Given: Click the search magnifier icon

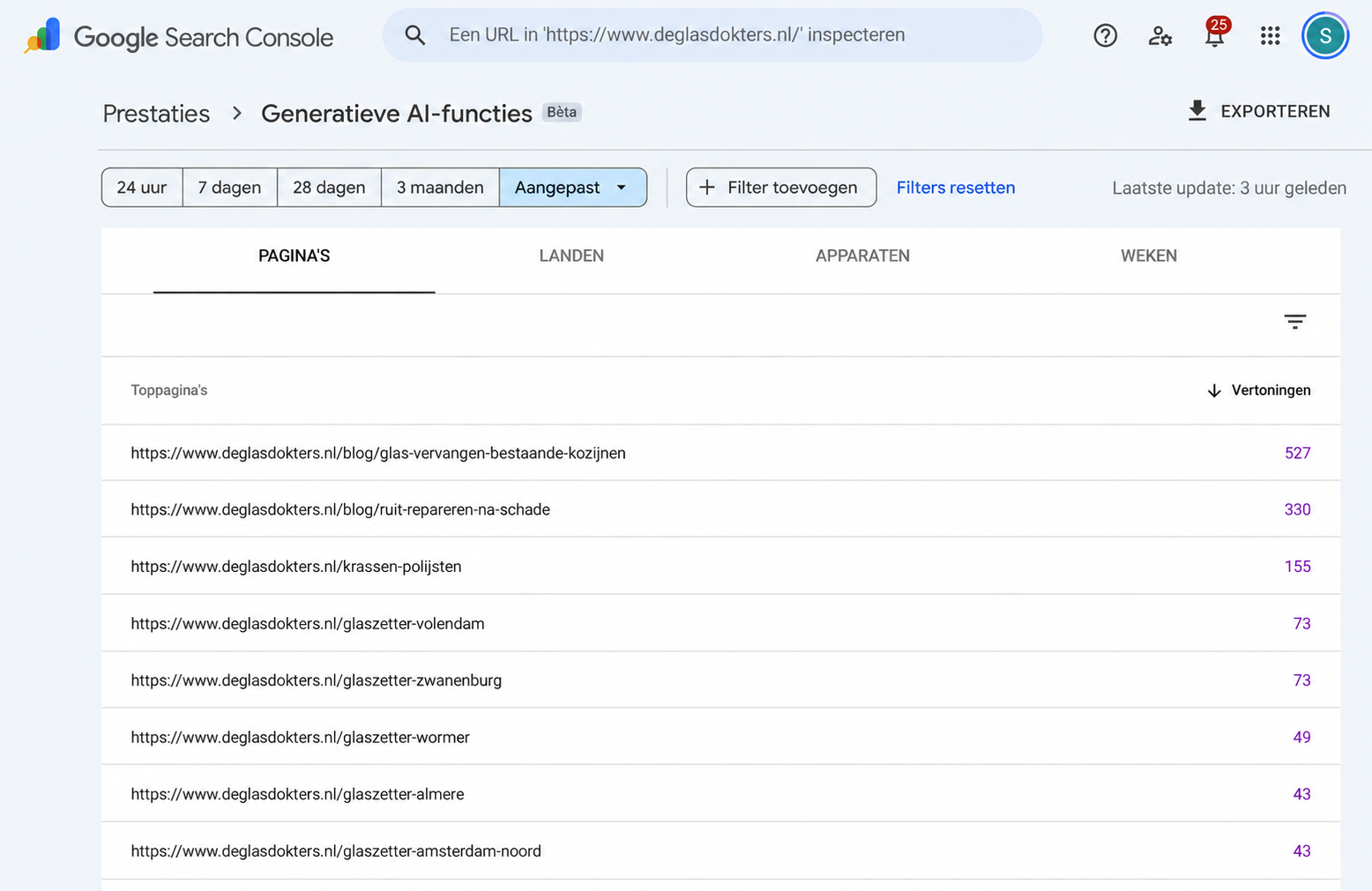Looking at the screenshot, I should [x=414, y=35].
